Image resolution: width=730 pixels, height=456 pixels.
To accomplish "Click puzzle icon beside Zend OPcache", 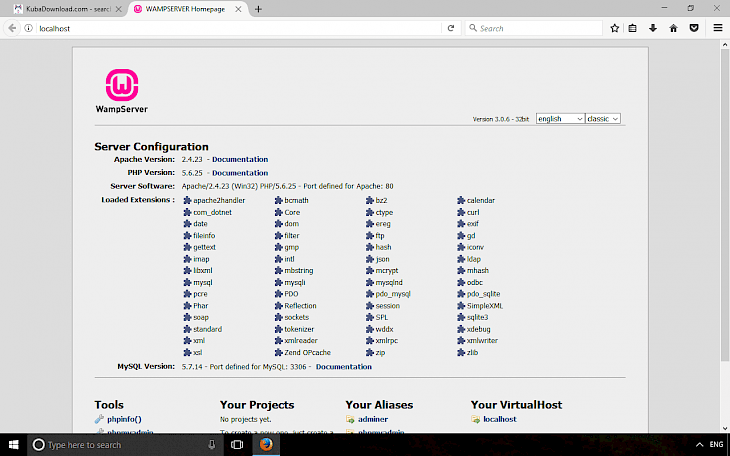I will (278, 353).
